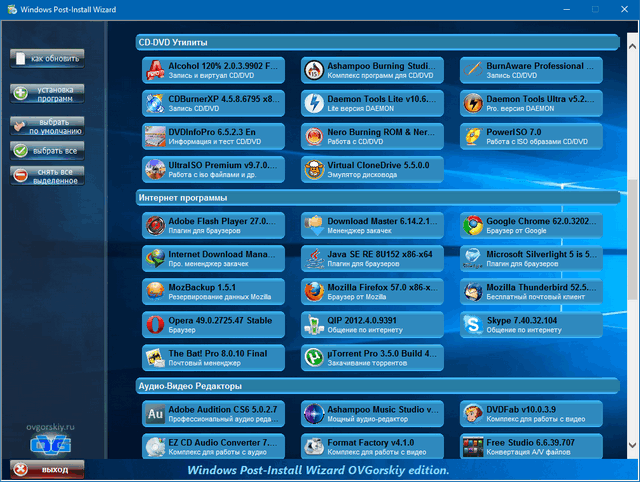Click the Adobe Audition CS6 icon

pyautogui.click(x=156, y=414)
